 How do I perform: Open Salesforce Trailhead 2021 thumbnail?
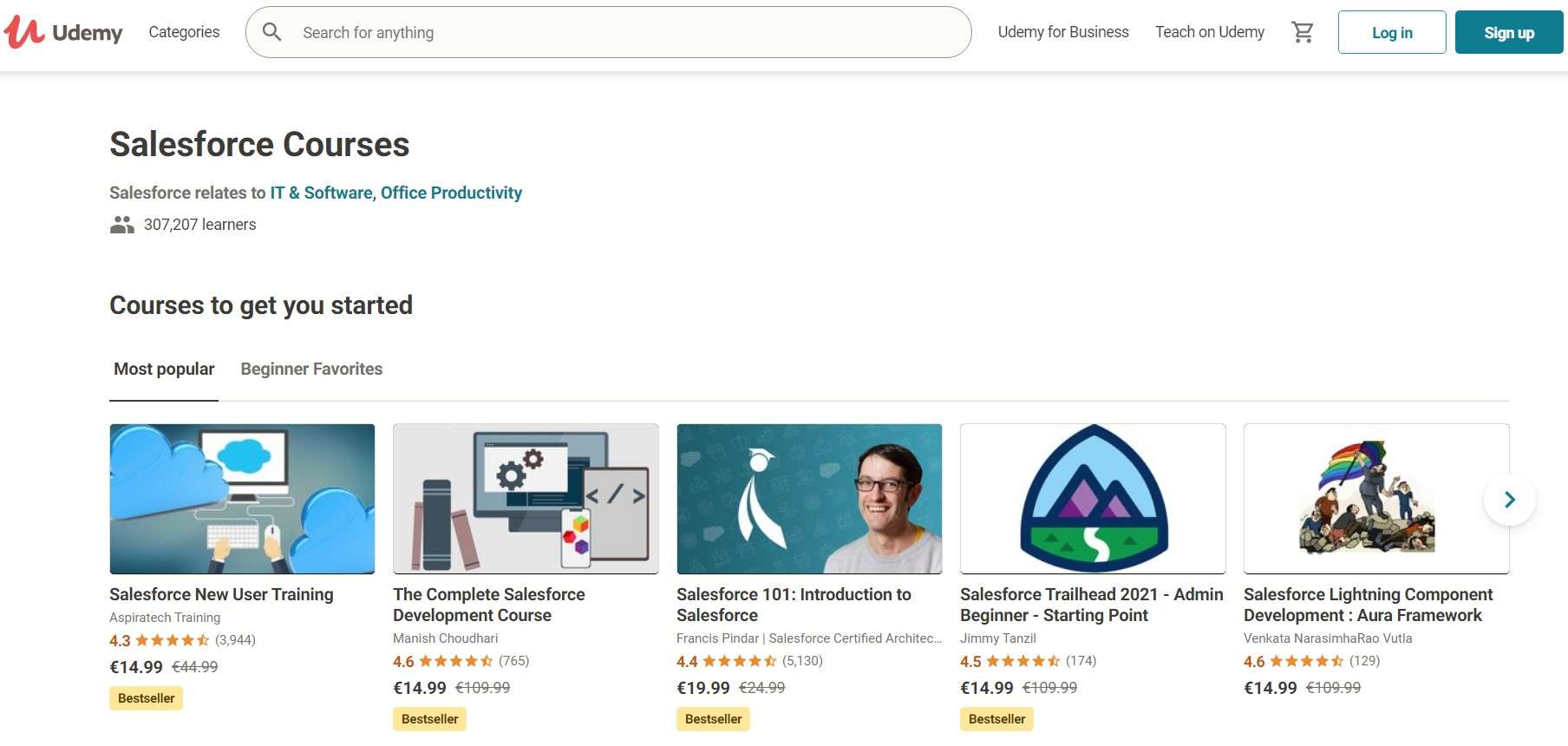point(1093,499)
